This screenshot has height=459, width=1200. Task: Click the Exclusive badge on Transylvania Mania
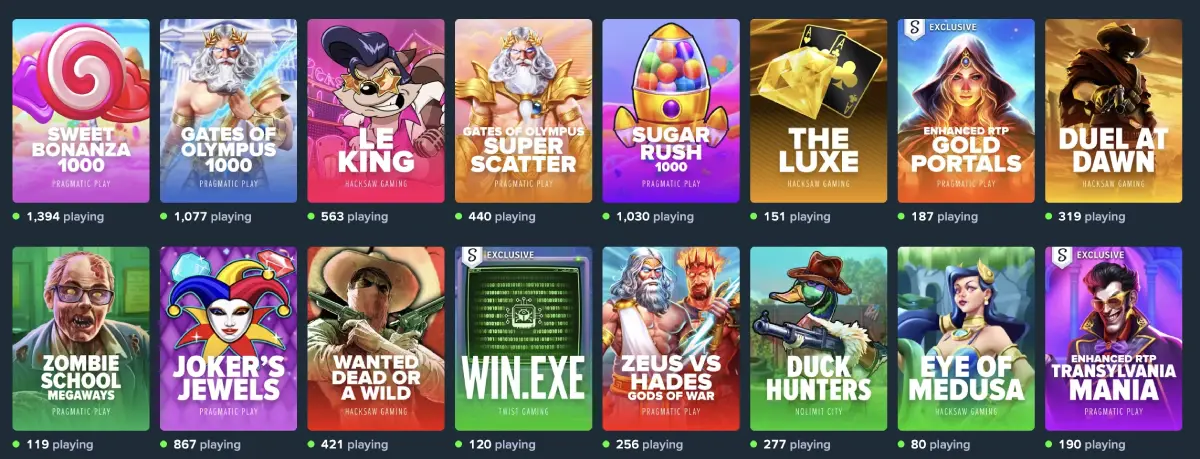[x=1088, y=256]
